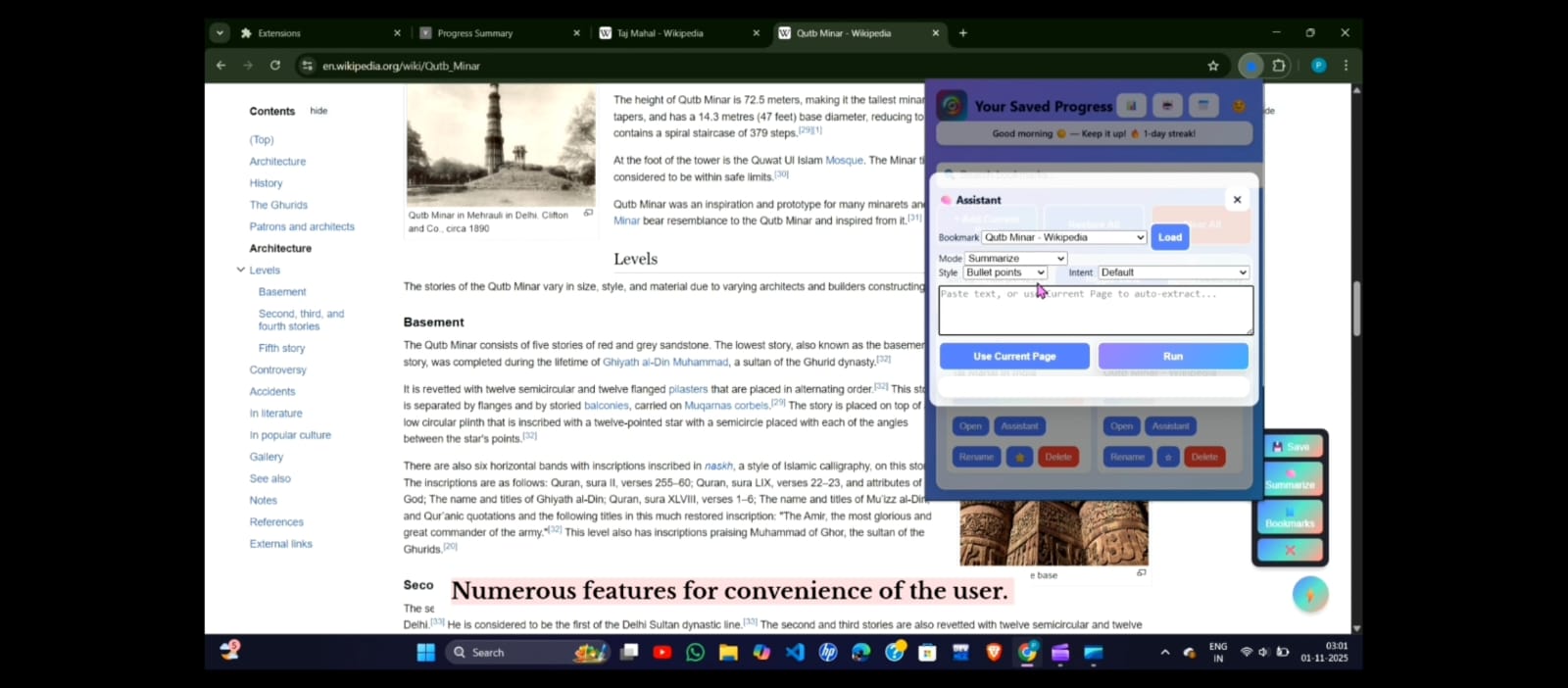Select the Qutb Minar - Wikipedia tab
Image resolution: width=1568 pixels, height=688 pixels.
pyautogui.click(x=858, y=33)
